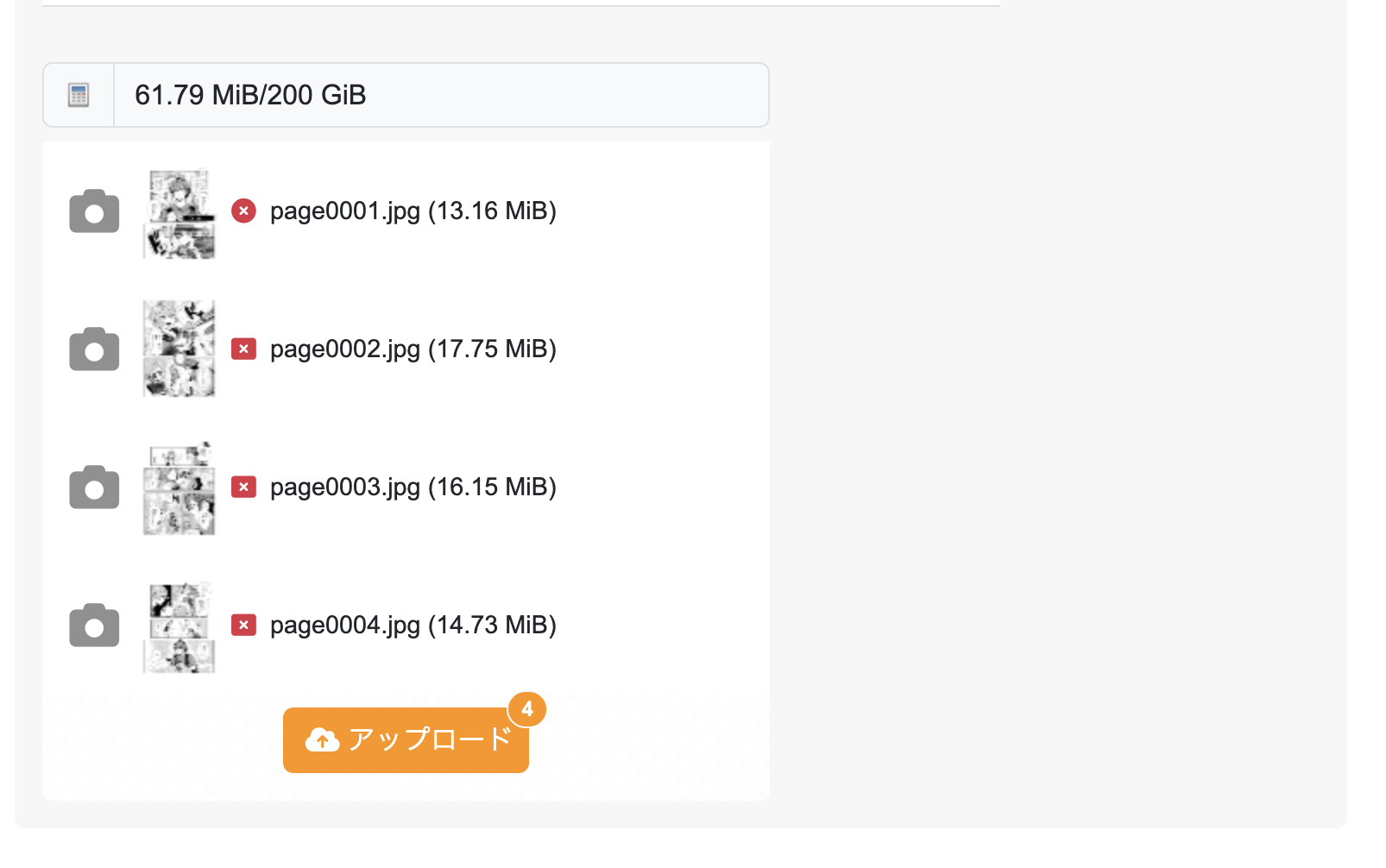Open the page0003.jpg manga thumbnail
This screenshot has width=1386, height=868.
click(179, 487)
